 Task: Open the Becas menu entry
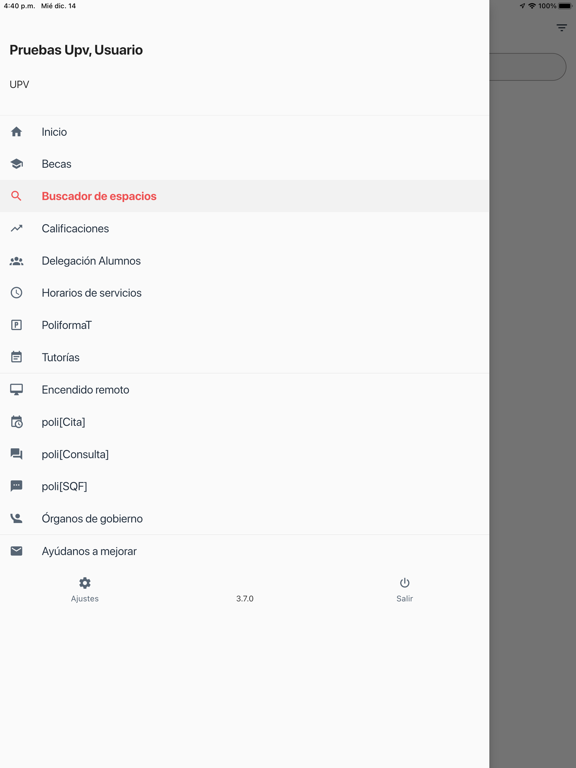point(244,164)
